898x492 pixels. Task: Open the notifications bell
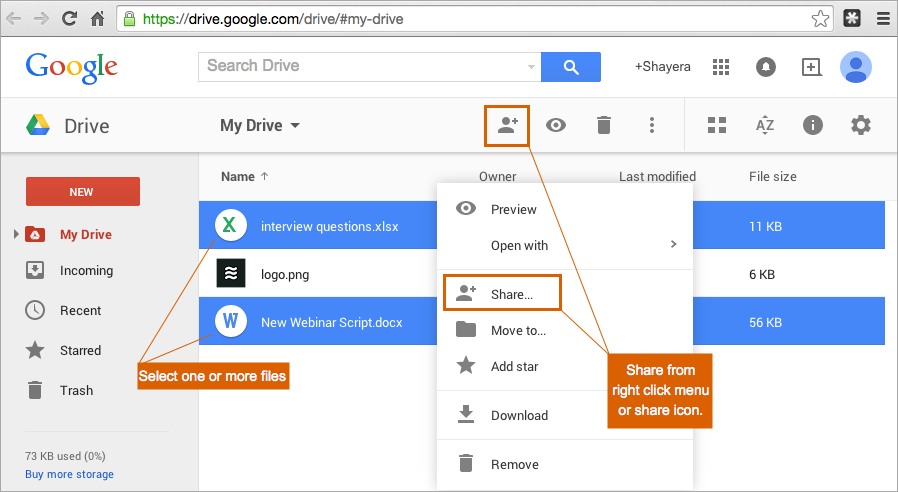766,67
